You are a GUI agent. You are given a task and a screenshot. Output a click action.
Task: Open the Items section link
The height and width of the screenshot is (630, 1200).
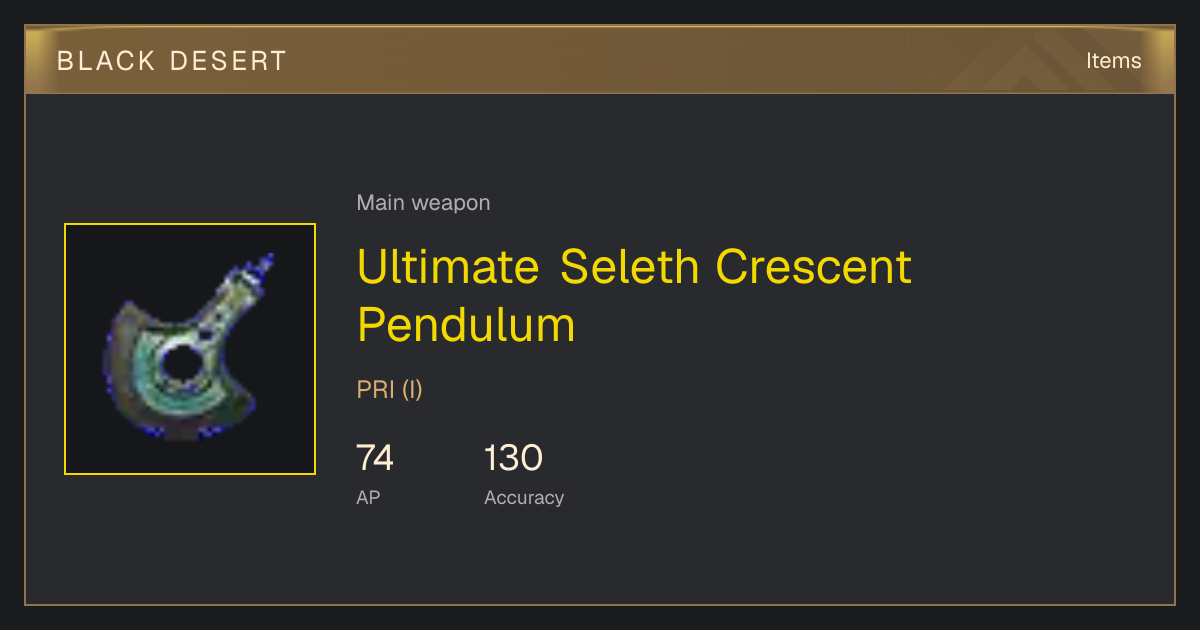[1113, 60]
